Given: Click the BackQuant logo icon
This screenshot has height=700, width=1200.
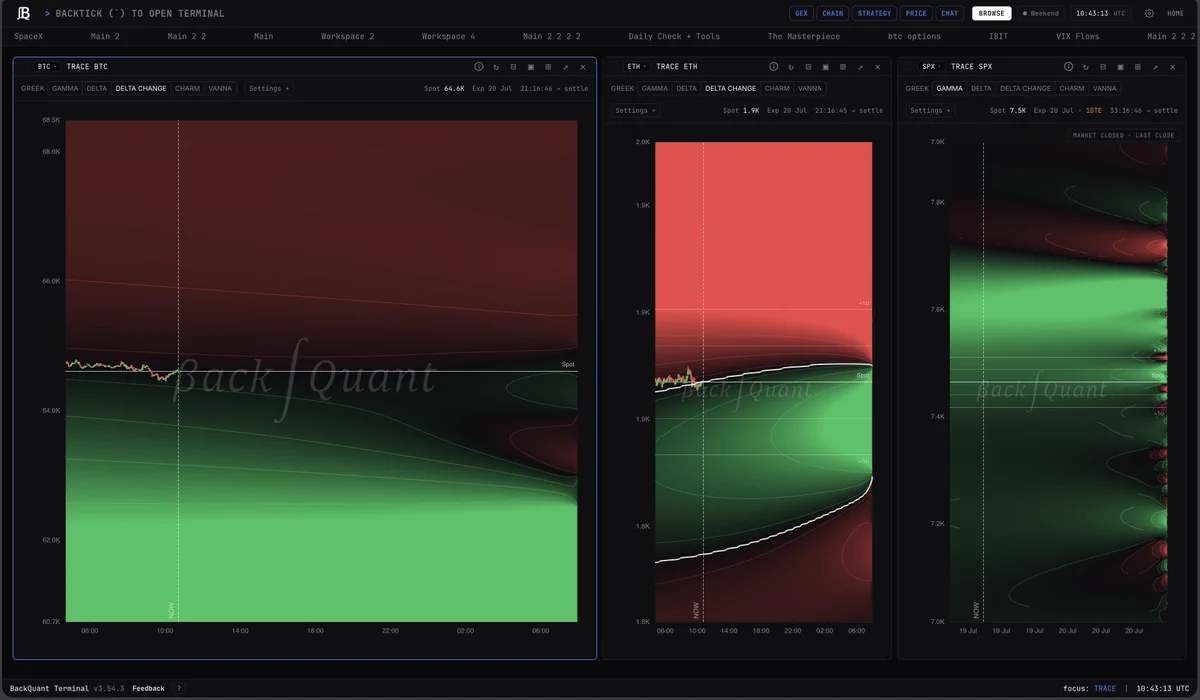Looking at the screenshot, I should [24, 13].
